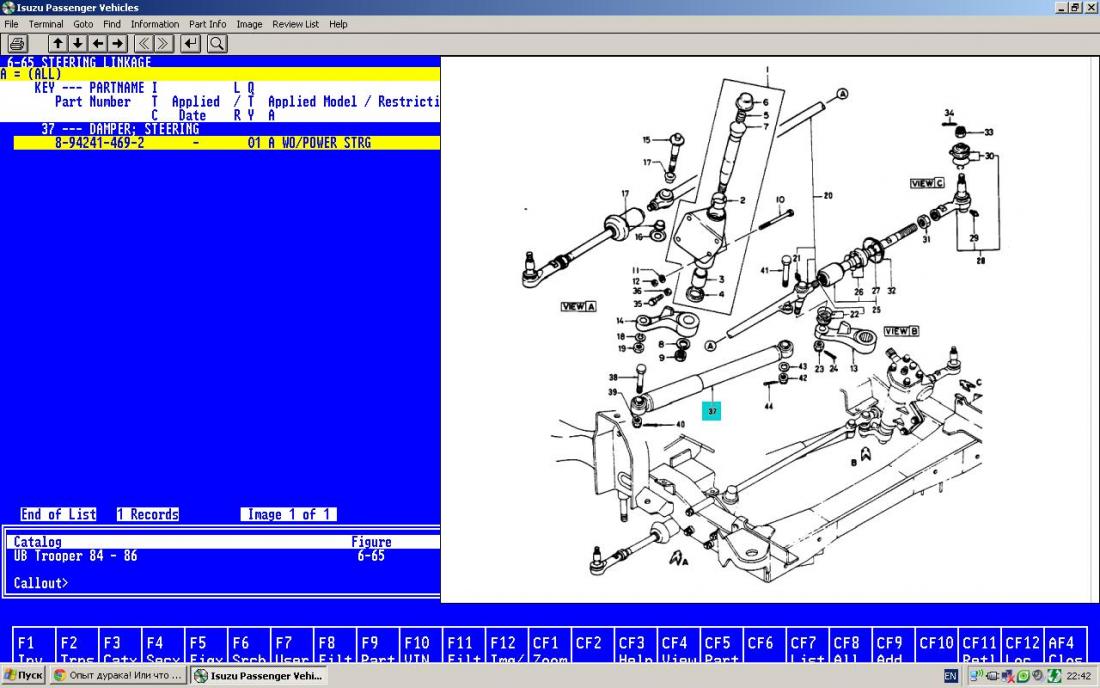
Task: Click the left arrow toolbar button
Action: pyautogui.click(x=98, y=43)
